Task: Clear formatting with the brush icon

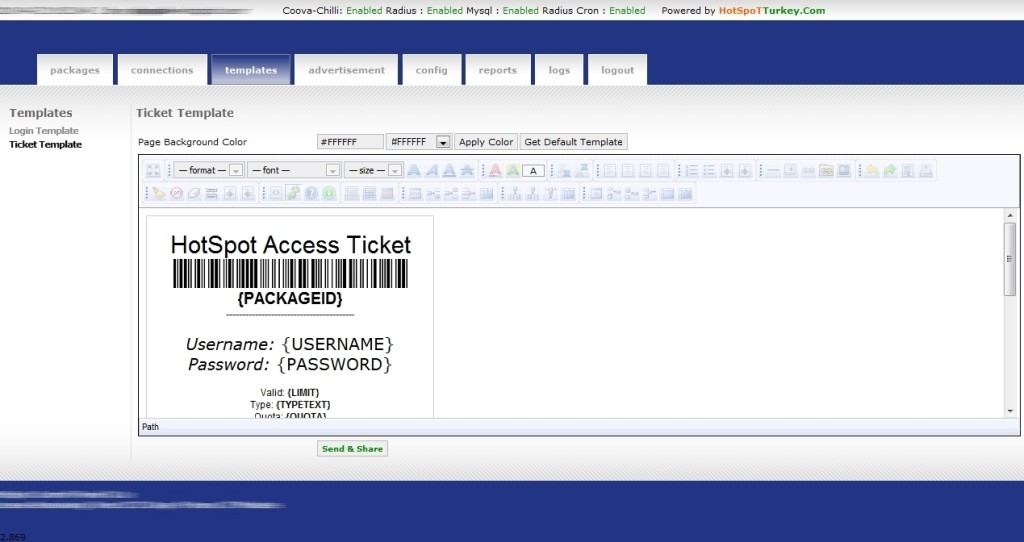Action: click(x=159, y=193)
